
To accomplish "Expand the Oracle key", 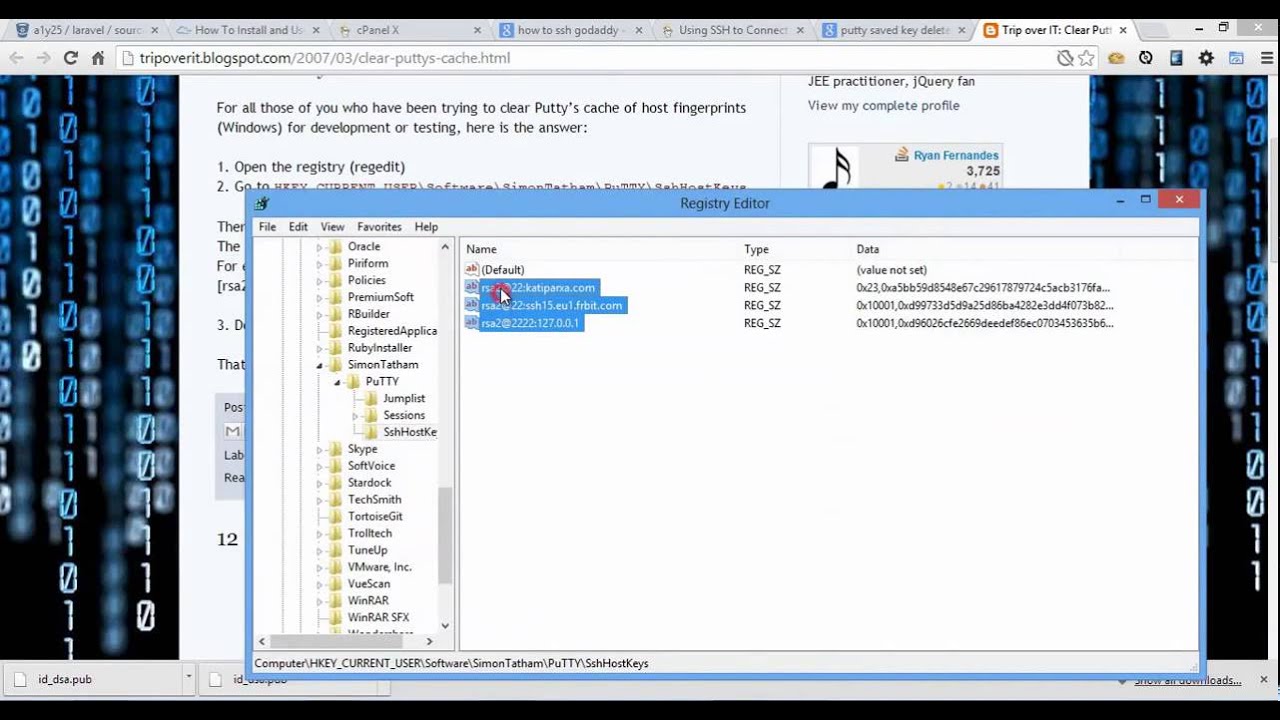I will pos(320,247).
